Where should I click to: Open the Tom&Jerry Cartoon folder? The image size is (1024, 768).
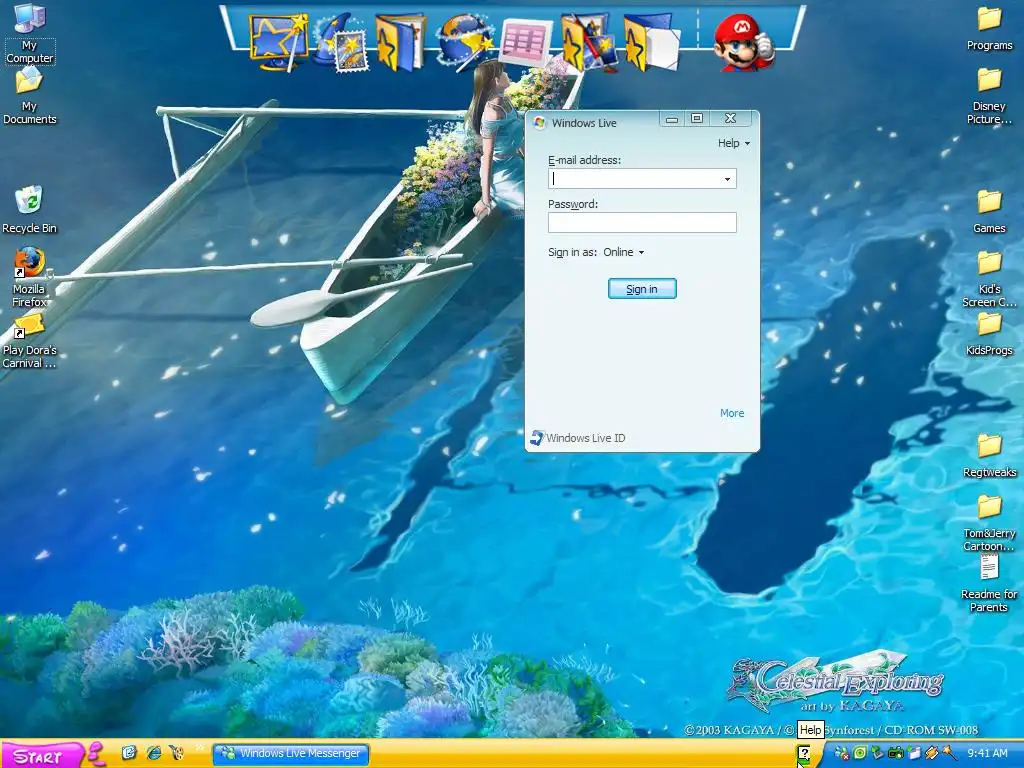tap(989, 523)
